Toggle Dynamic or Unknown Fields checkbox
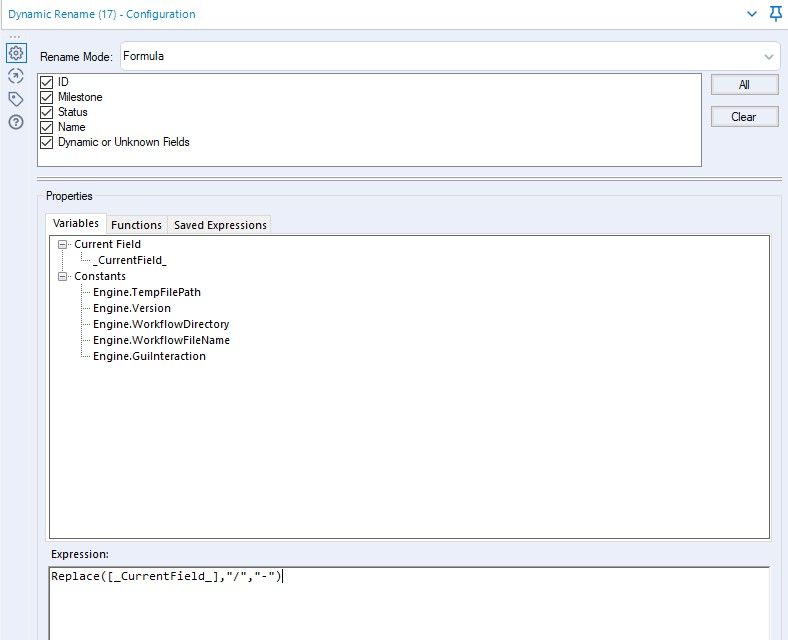788x640 pixels. pos(47,143)
